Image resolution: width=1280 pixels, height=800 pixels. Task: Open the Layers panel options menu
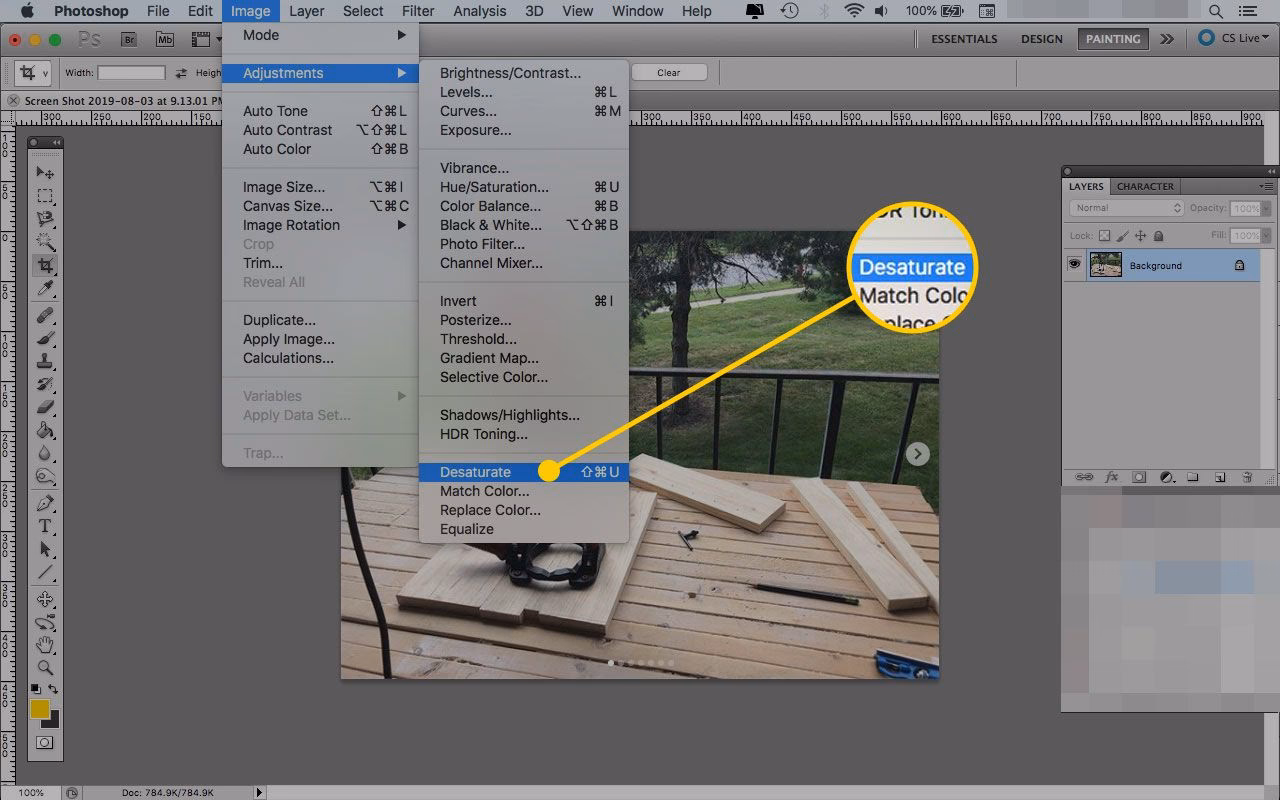click(1266, 187)
